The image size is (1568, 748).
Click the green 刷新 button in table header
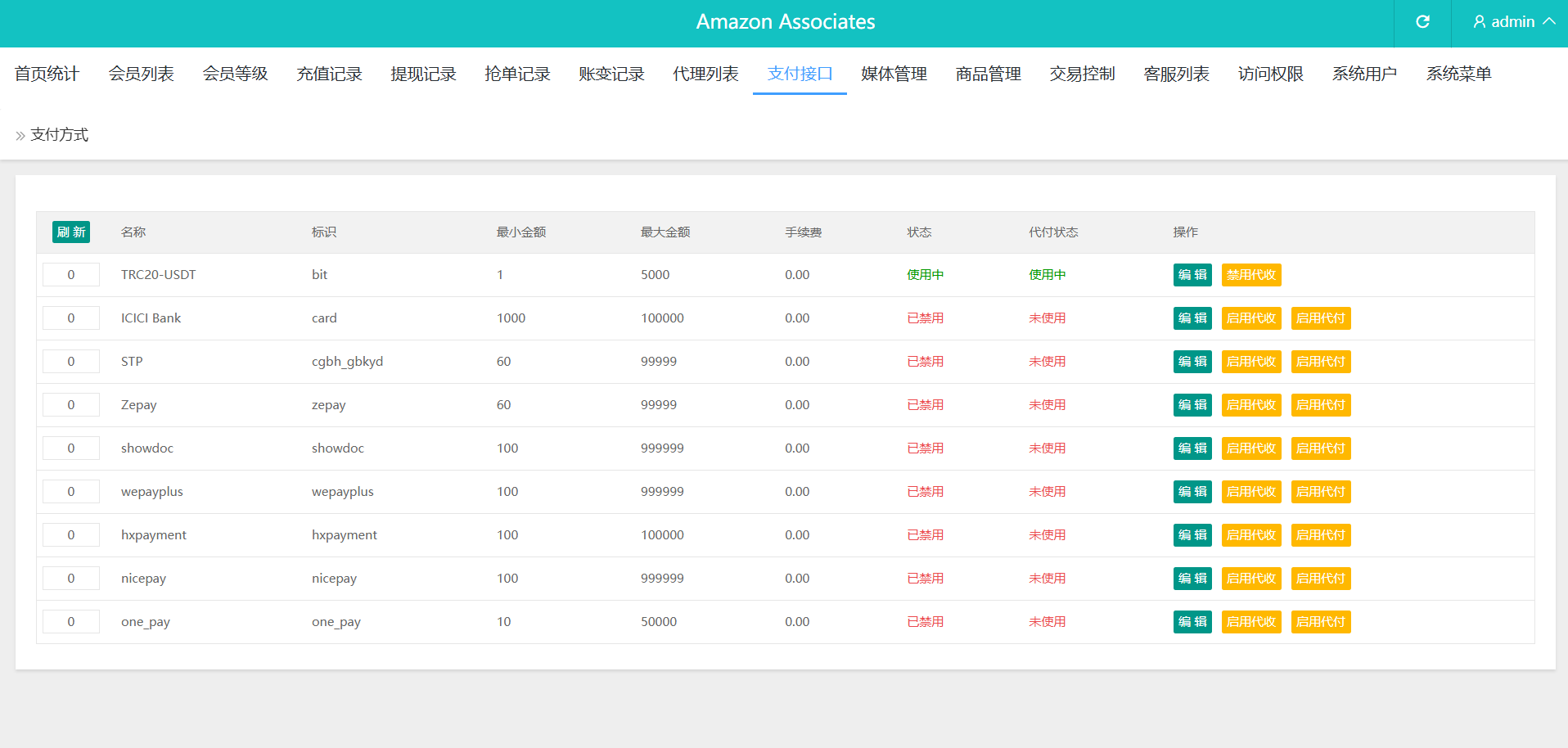tap(71, 232)
